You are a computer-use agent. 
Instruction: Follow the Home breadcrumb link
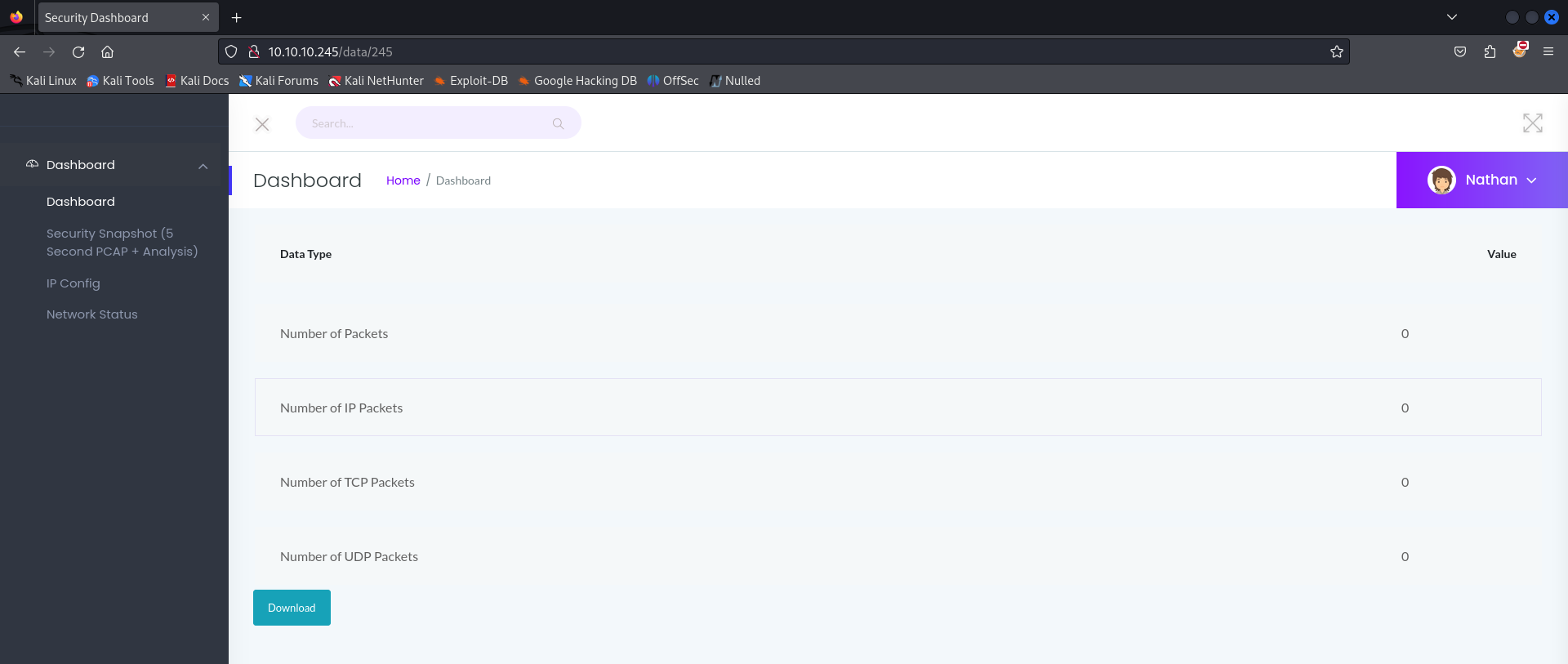click(x=403, y=180)
